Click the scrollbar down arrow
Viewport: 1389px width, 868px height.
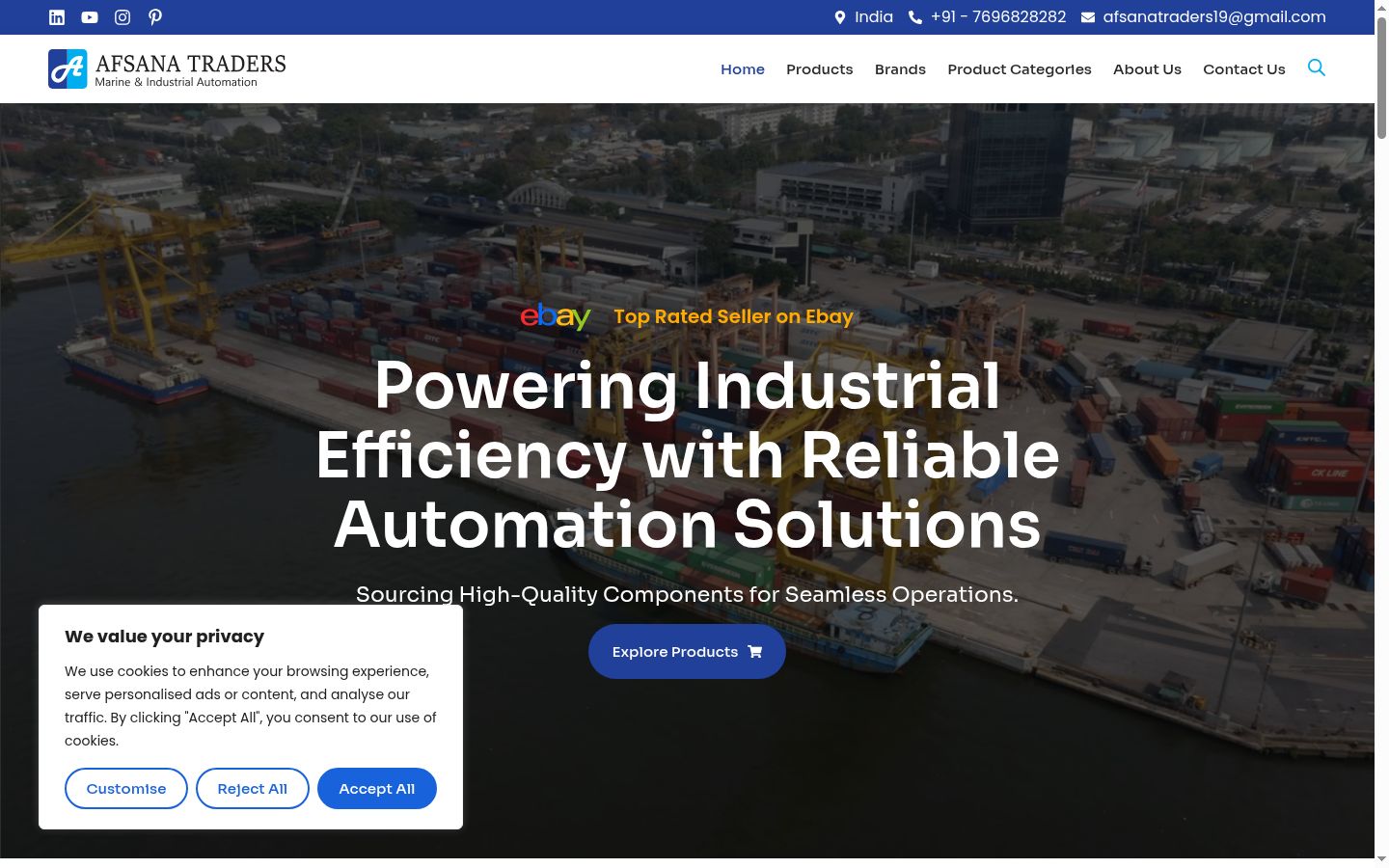[1381, 859]
